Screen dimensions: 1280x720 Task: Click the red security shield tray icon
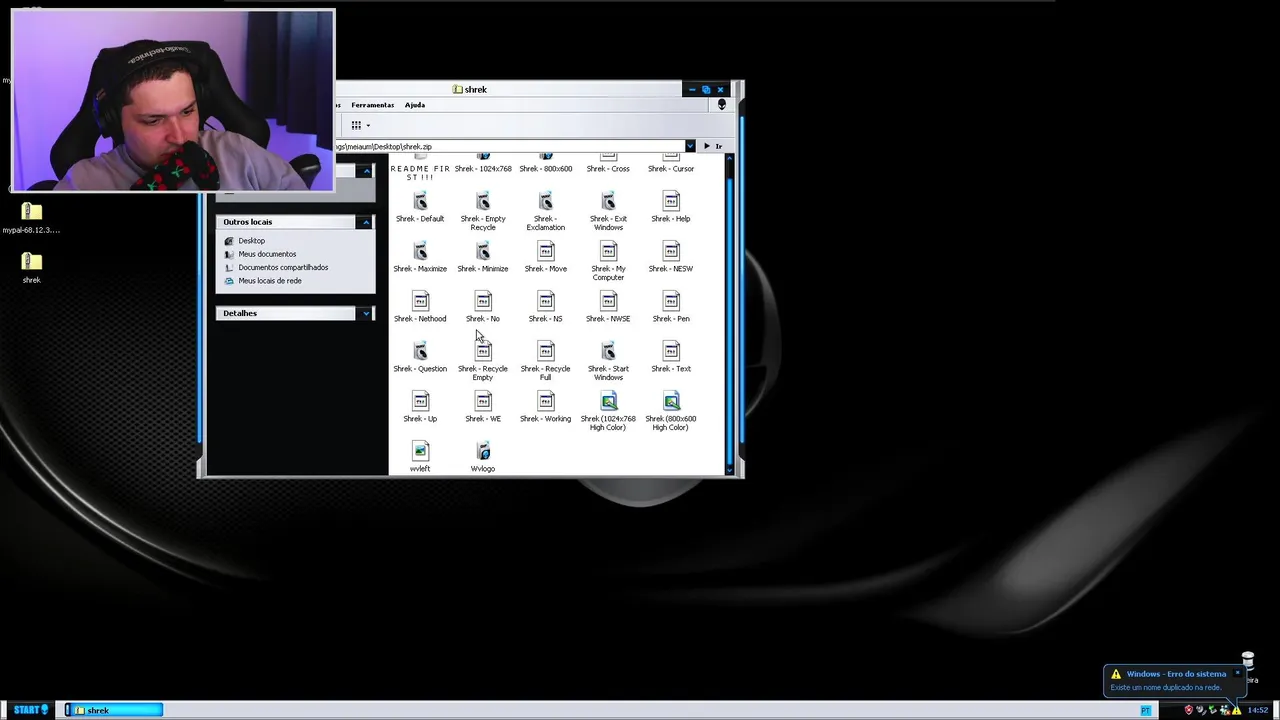(x=1188, y=710)
